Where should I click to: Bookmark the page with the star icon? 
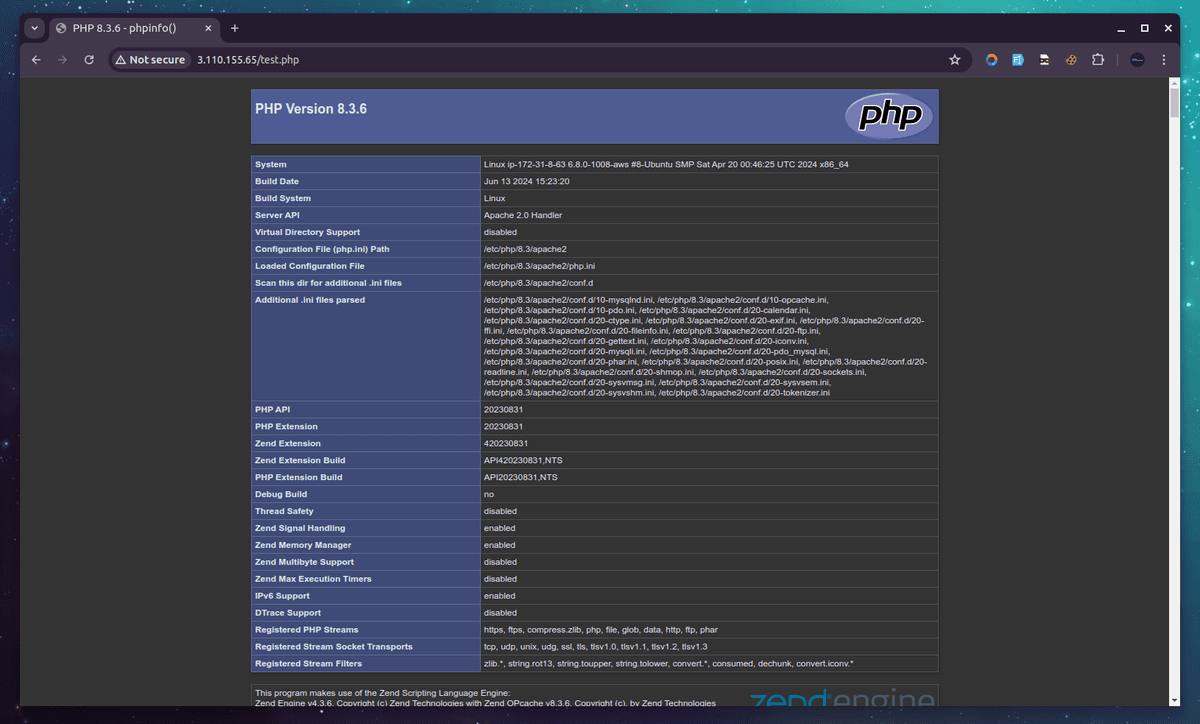[x=954, y=59]
